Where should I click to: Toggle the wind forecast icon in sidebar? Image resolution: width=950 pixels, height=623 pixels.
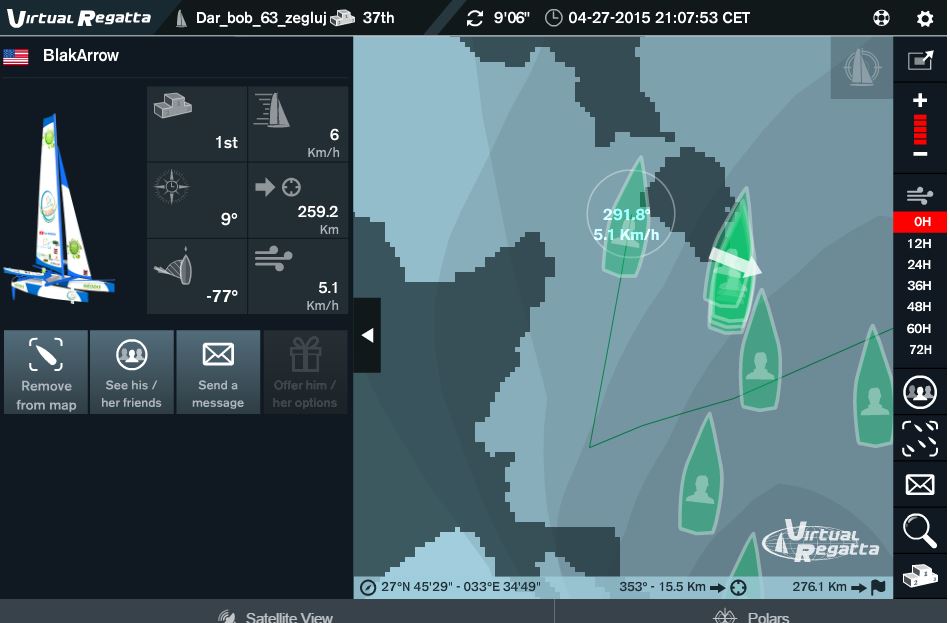pos(920,196)
